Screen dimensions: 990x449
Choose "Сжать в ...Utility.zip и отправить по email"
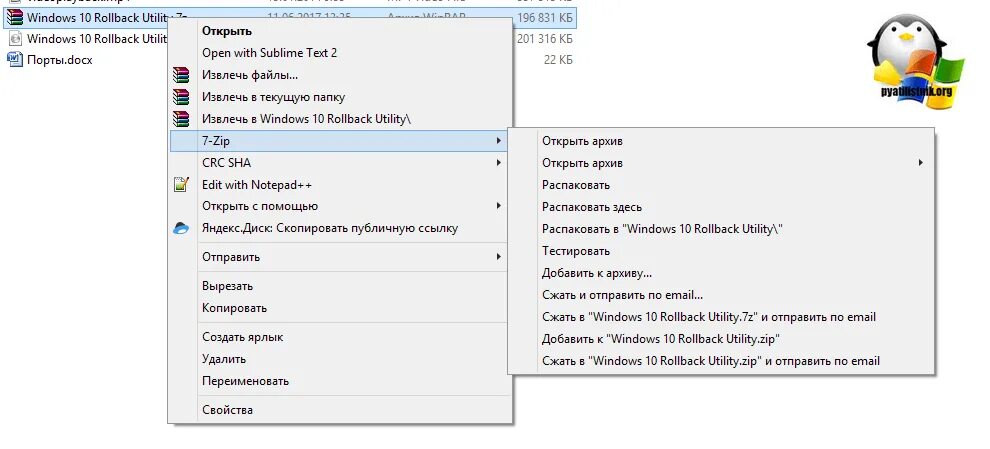721,361
